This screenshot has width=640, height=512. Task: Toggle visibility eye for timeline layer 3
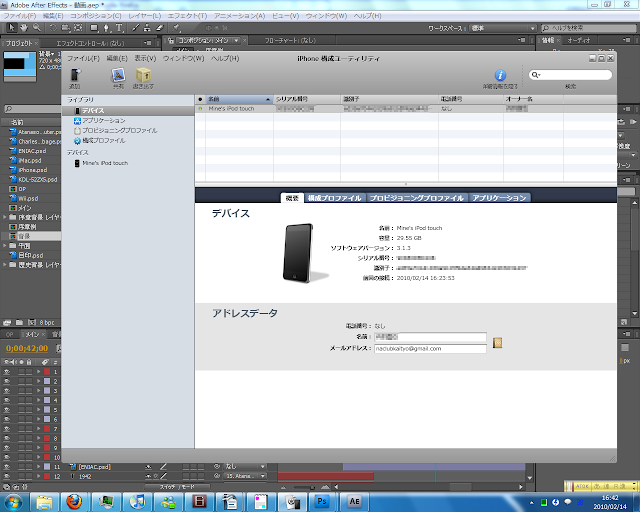pos(7,391)
